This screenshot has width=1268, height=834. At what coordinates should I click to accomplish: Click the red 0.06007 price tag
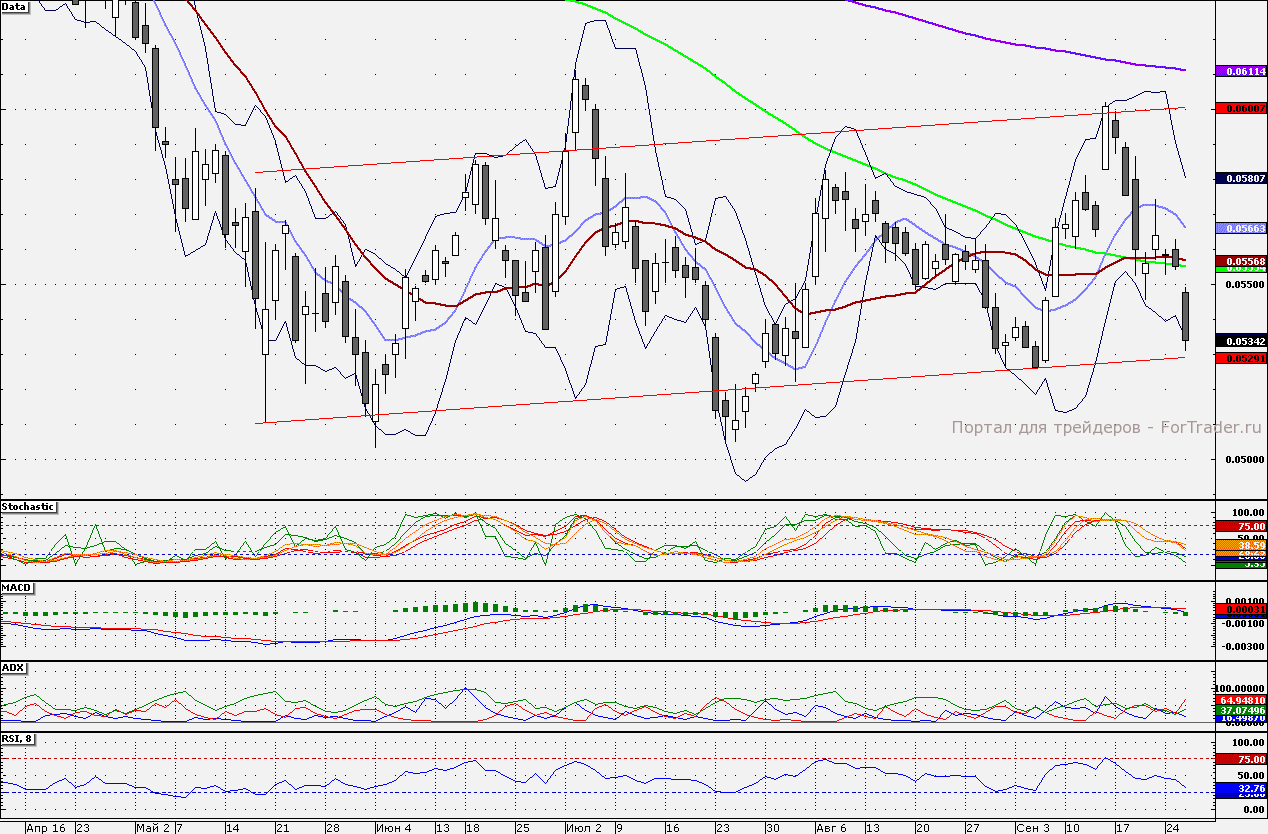click(1241, 107)
